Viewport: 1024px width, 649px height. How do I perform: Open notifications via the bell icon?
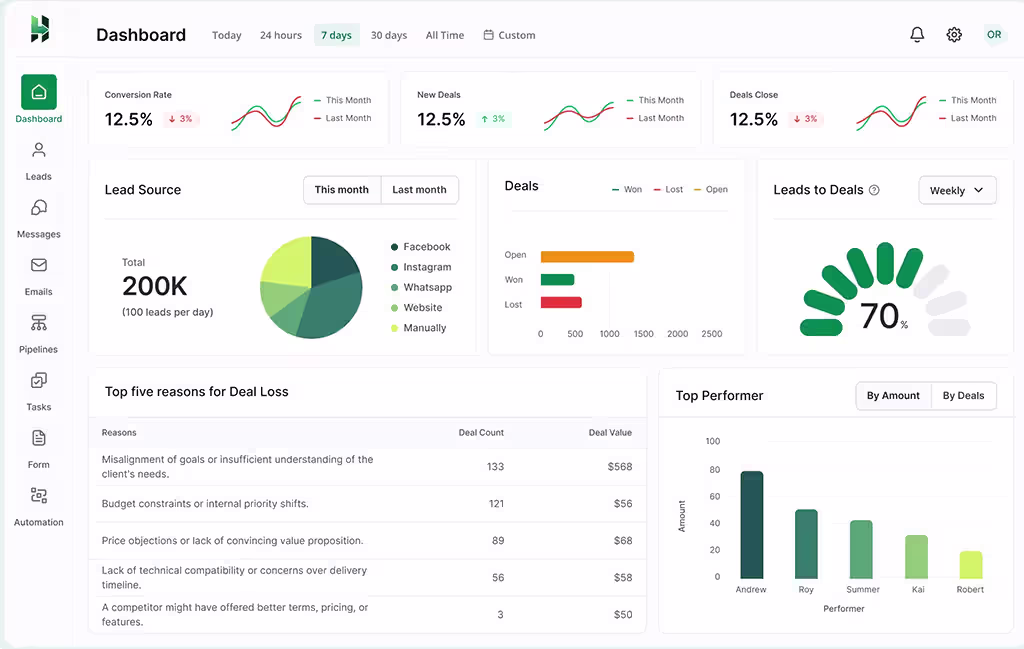tap(917, 34)
